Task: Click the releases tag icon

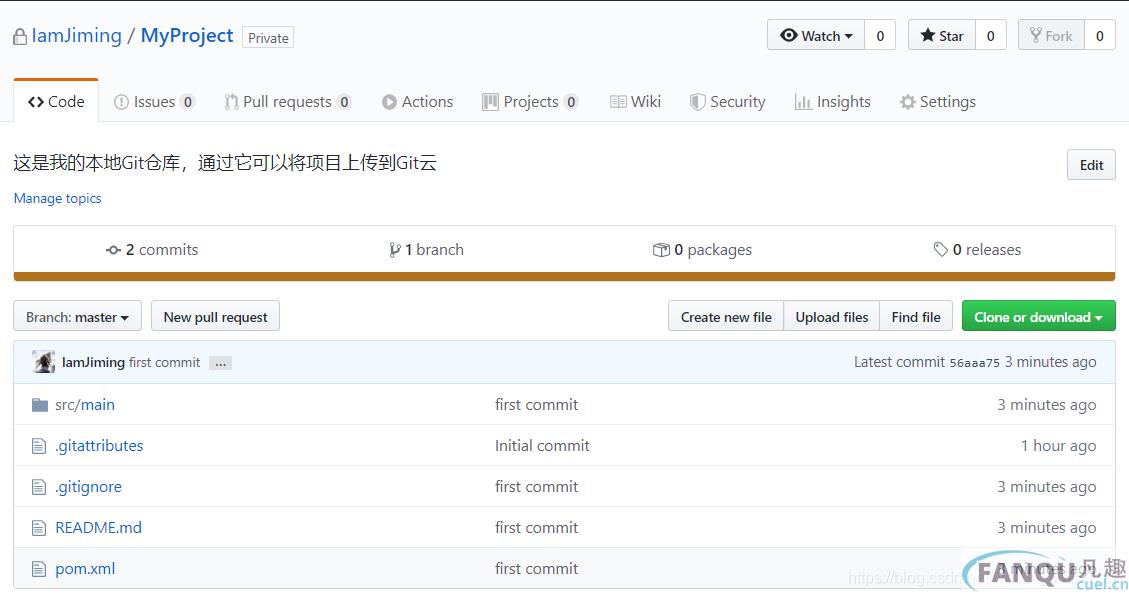Action: (x=940, y=250)
